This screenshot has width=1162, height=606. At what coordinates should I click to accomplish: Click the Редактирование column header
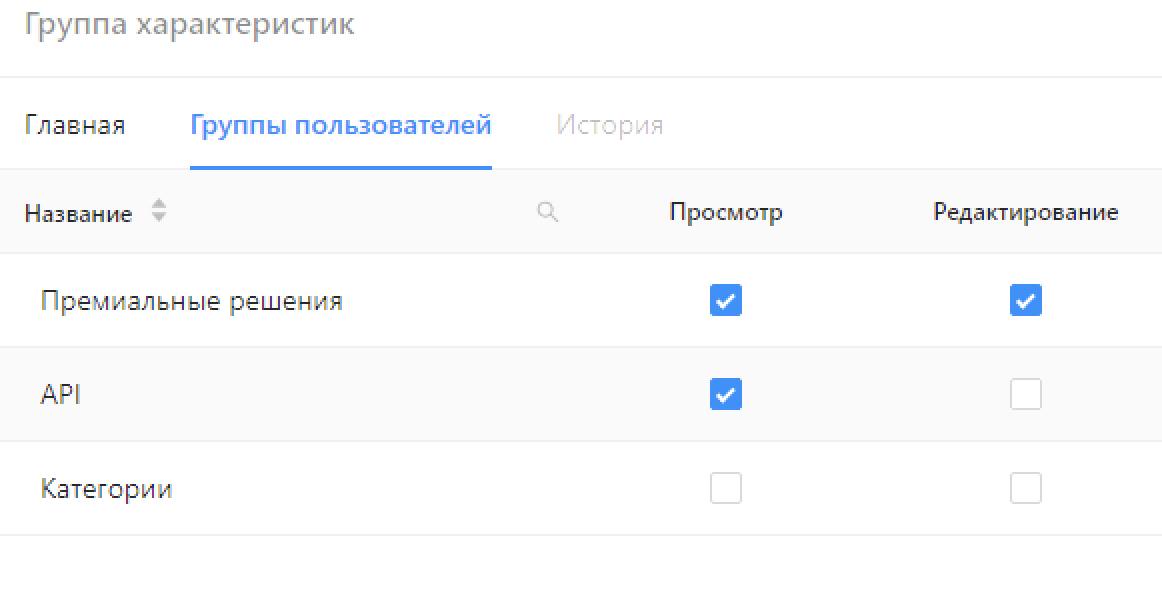[x=1025, y=212]
